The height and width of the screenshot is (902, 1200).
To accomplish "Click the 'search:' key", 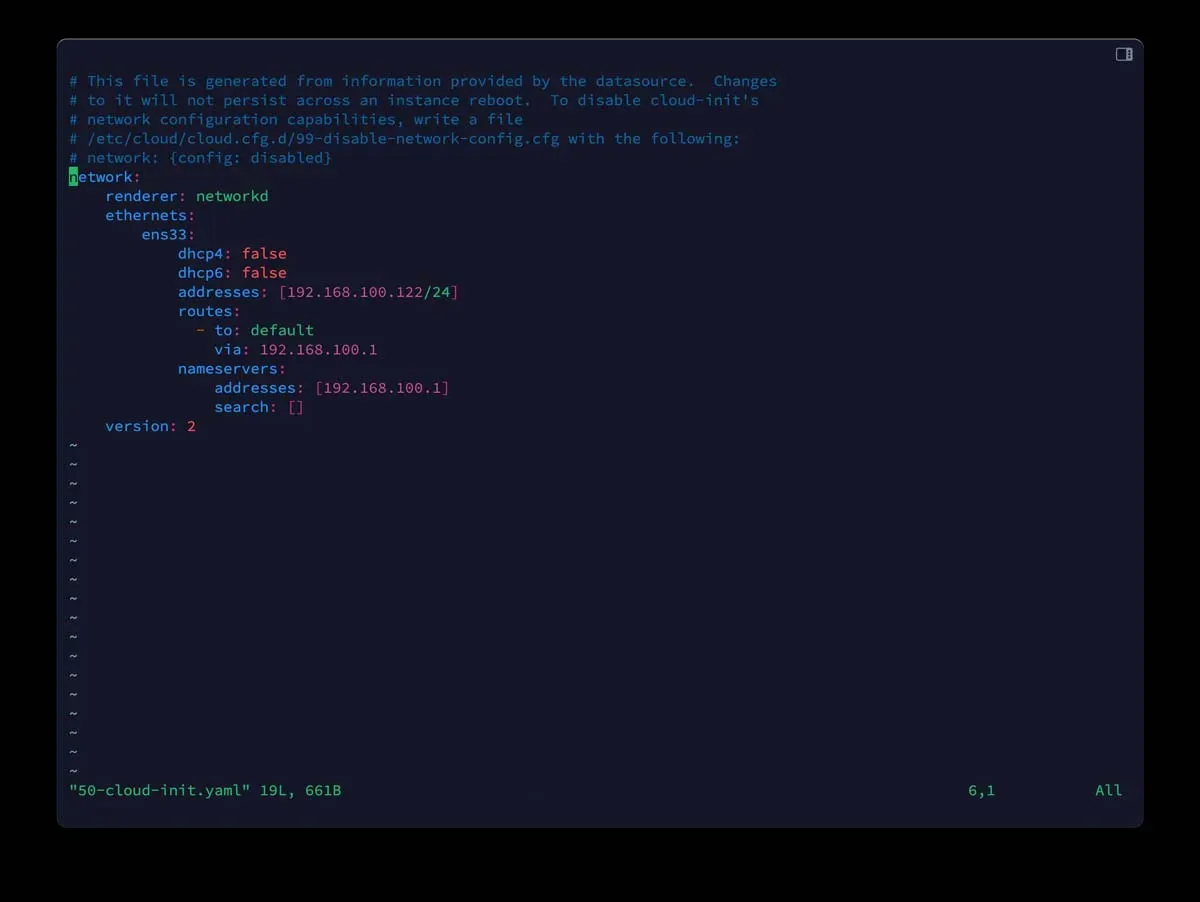I will click(x=246, y=407).
